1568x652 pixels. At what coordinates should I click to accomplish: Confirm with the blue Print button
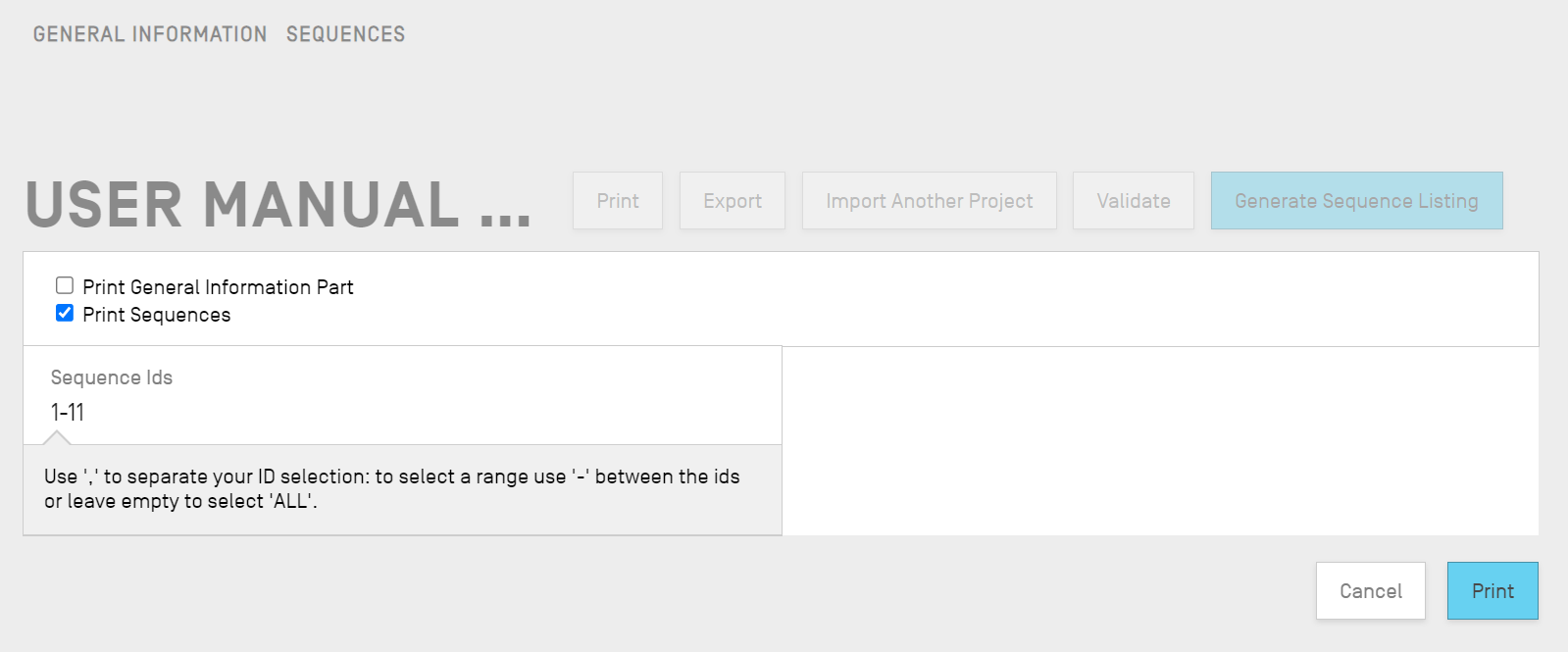click(x=1492, y=591)
